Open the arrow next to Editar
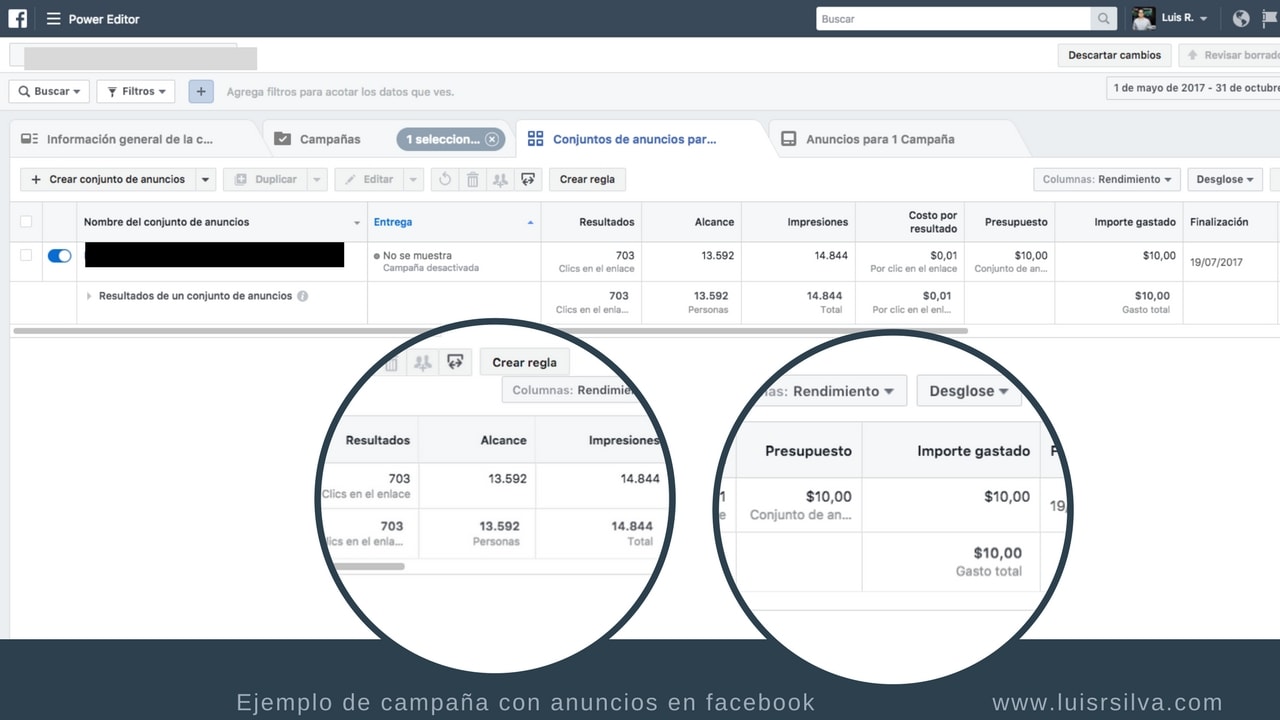1280x720 pixels. click(413, 179)
